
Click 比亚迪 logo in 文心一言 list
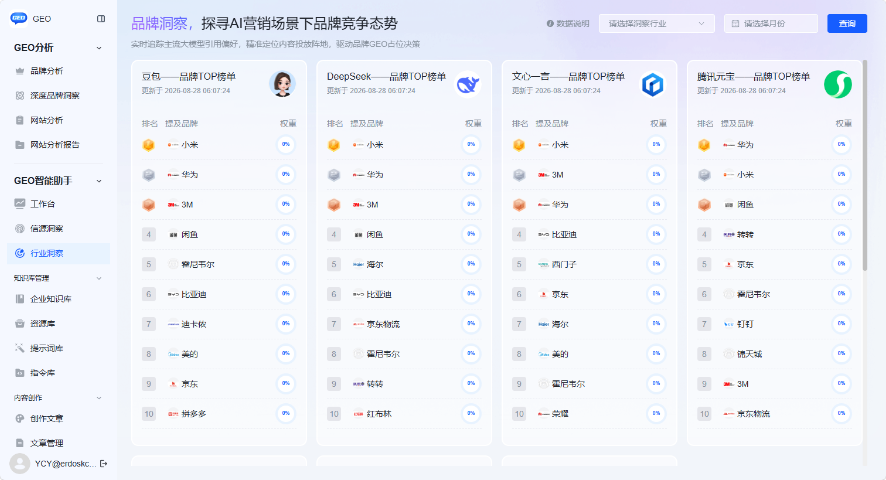click(544, 235)
